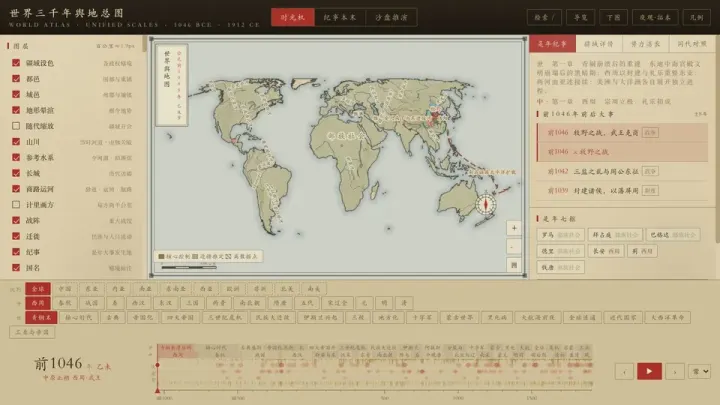Toggle the 纪事 layer checkbox
Screen dimensions: 720x405
[16, 252]
